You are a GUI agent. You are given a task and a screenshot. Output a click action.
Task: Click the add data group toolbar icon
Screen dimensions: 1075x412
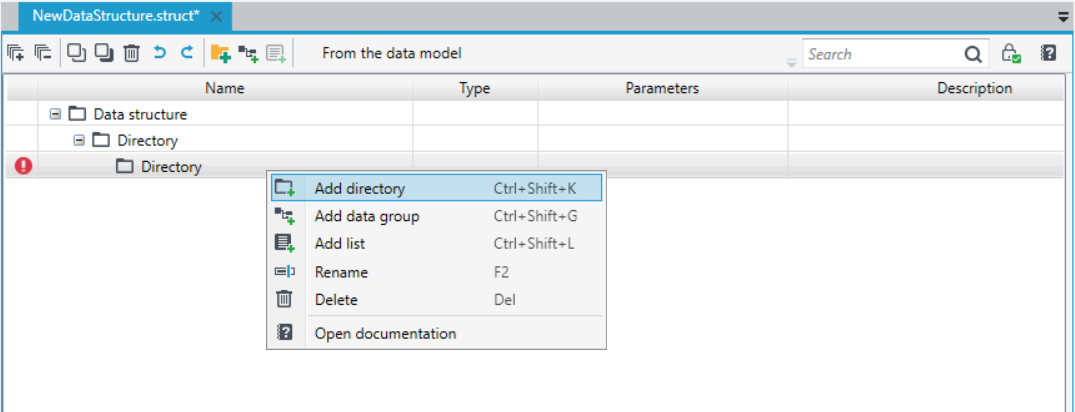click(x=247, y=54)
